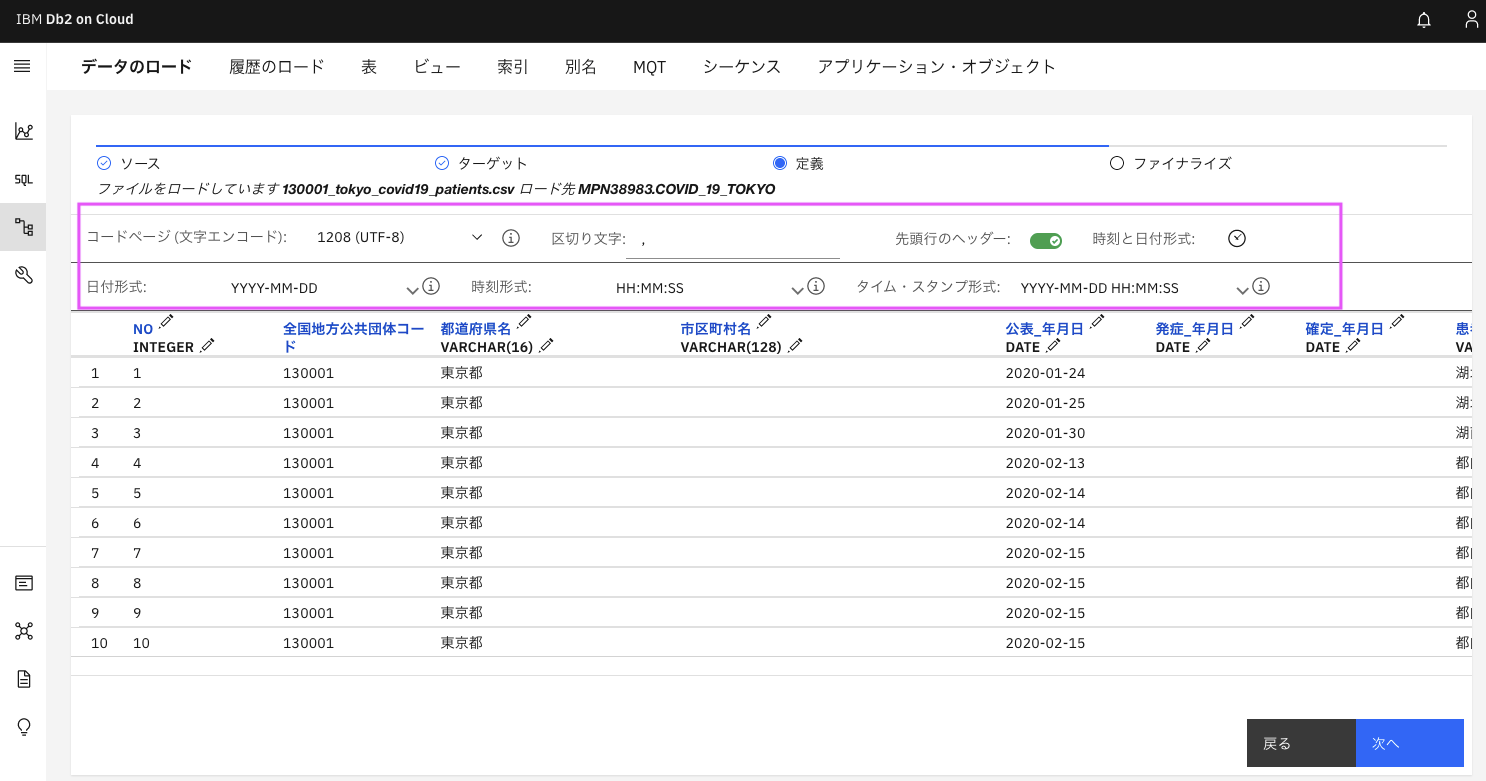The image size is (1486, 781).
Task: Show info for time format
Action: (x=816, y=286)
